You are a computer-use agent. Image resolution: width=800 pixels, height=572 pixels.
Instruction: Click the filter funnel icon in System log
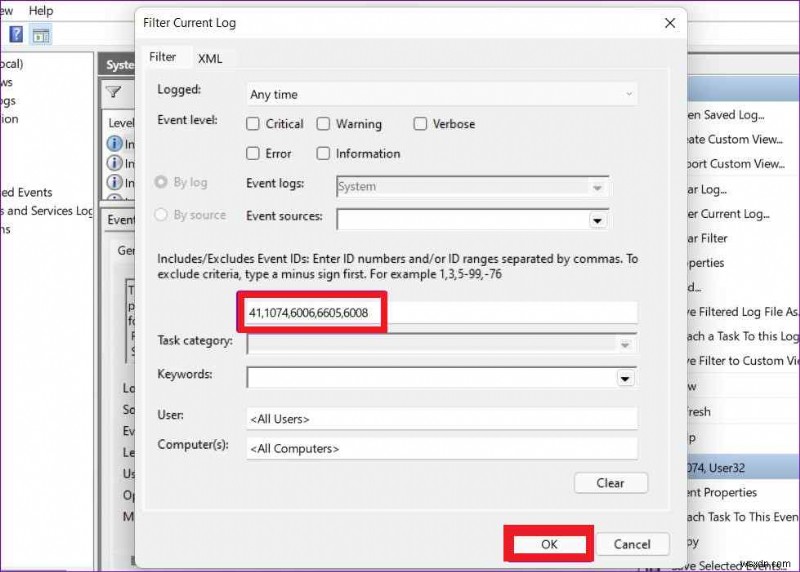tap(114, 92)
